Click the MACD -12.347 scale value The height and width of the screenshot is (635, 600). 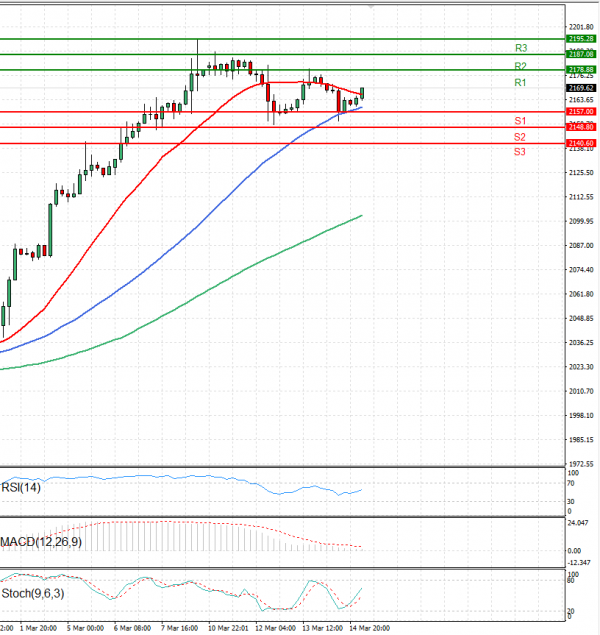click(x=579, y=563)
